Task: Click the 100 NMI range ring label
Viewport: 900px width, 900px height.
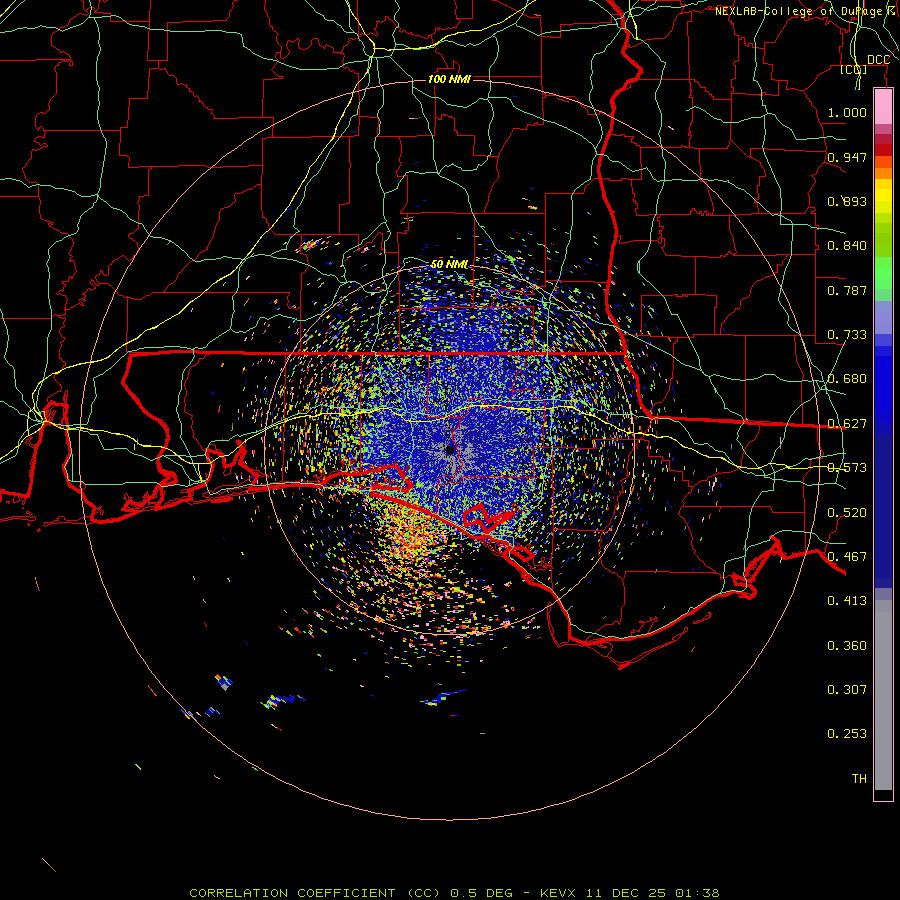Action: pos(449,79)
